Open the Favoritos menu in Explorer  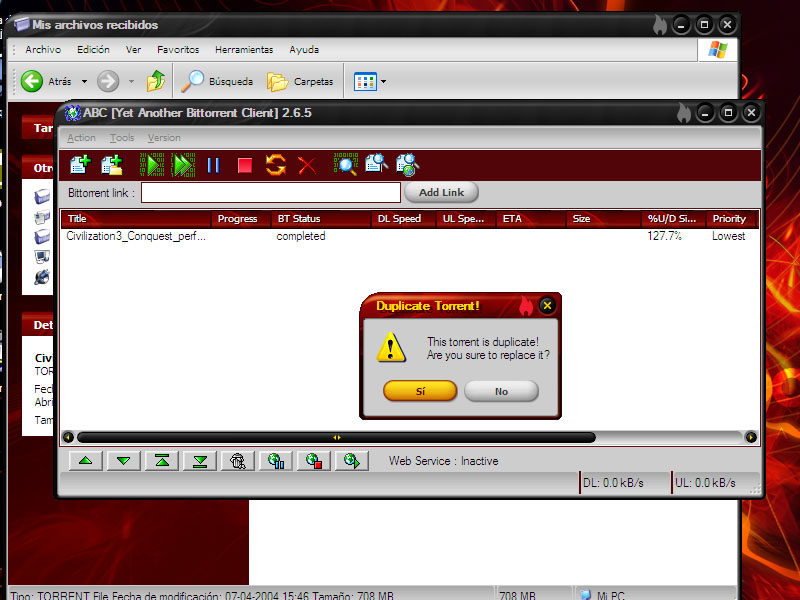tap(178, 49)
